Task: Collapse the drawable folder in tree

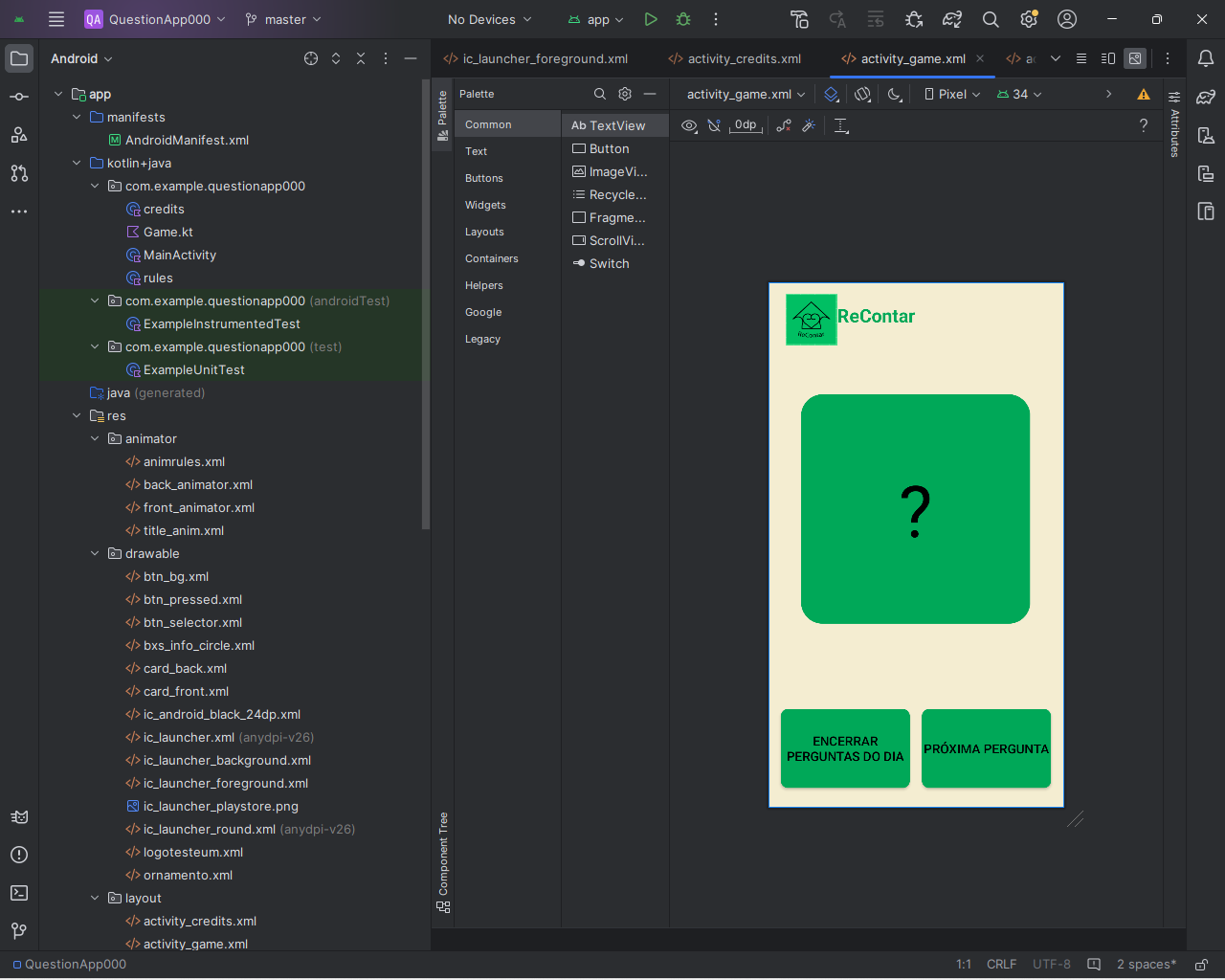Action: [95, 553]
